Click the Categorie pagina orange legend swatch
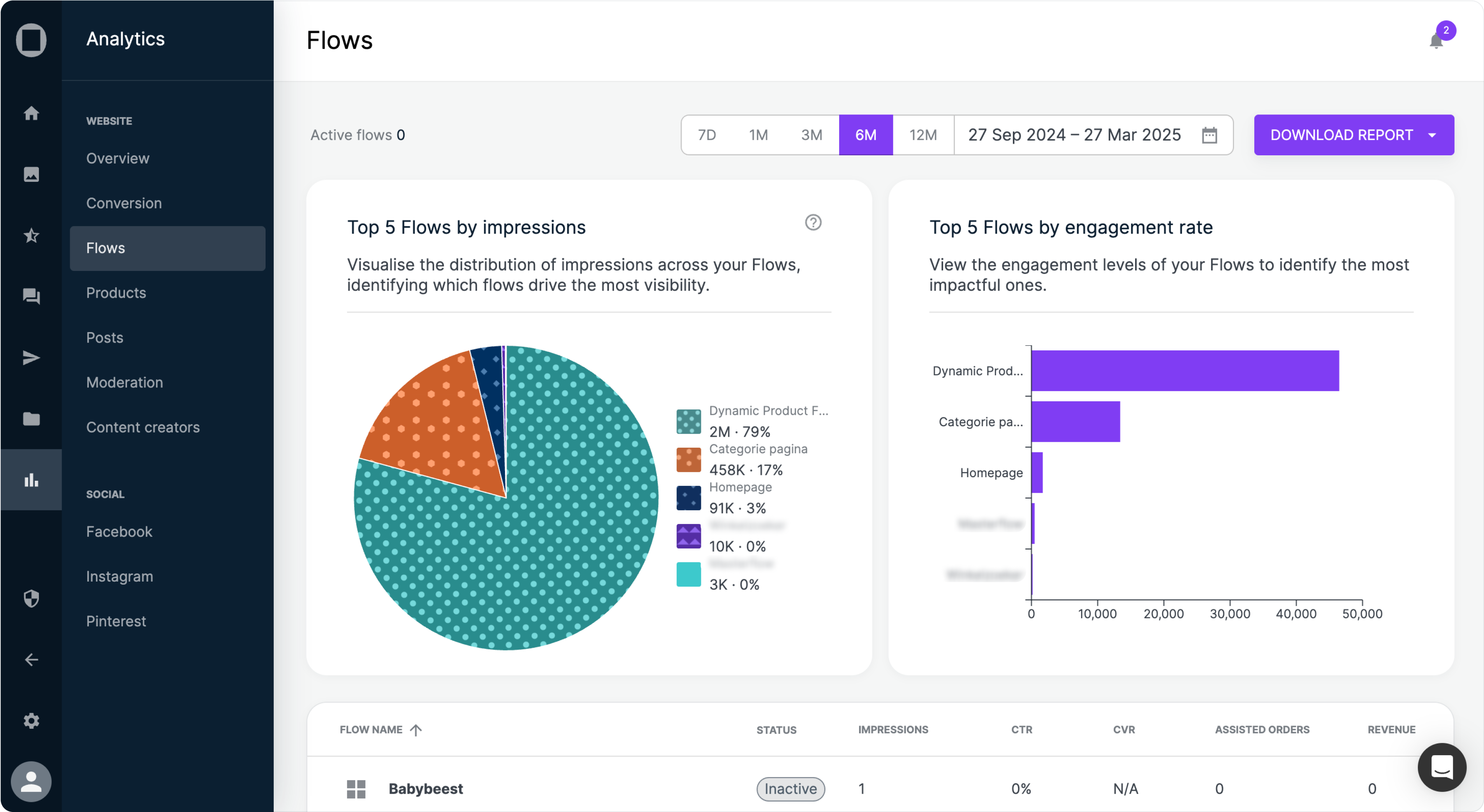Image resolution: width=1484 pixels, height=812 pixels. pos(688,460)
